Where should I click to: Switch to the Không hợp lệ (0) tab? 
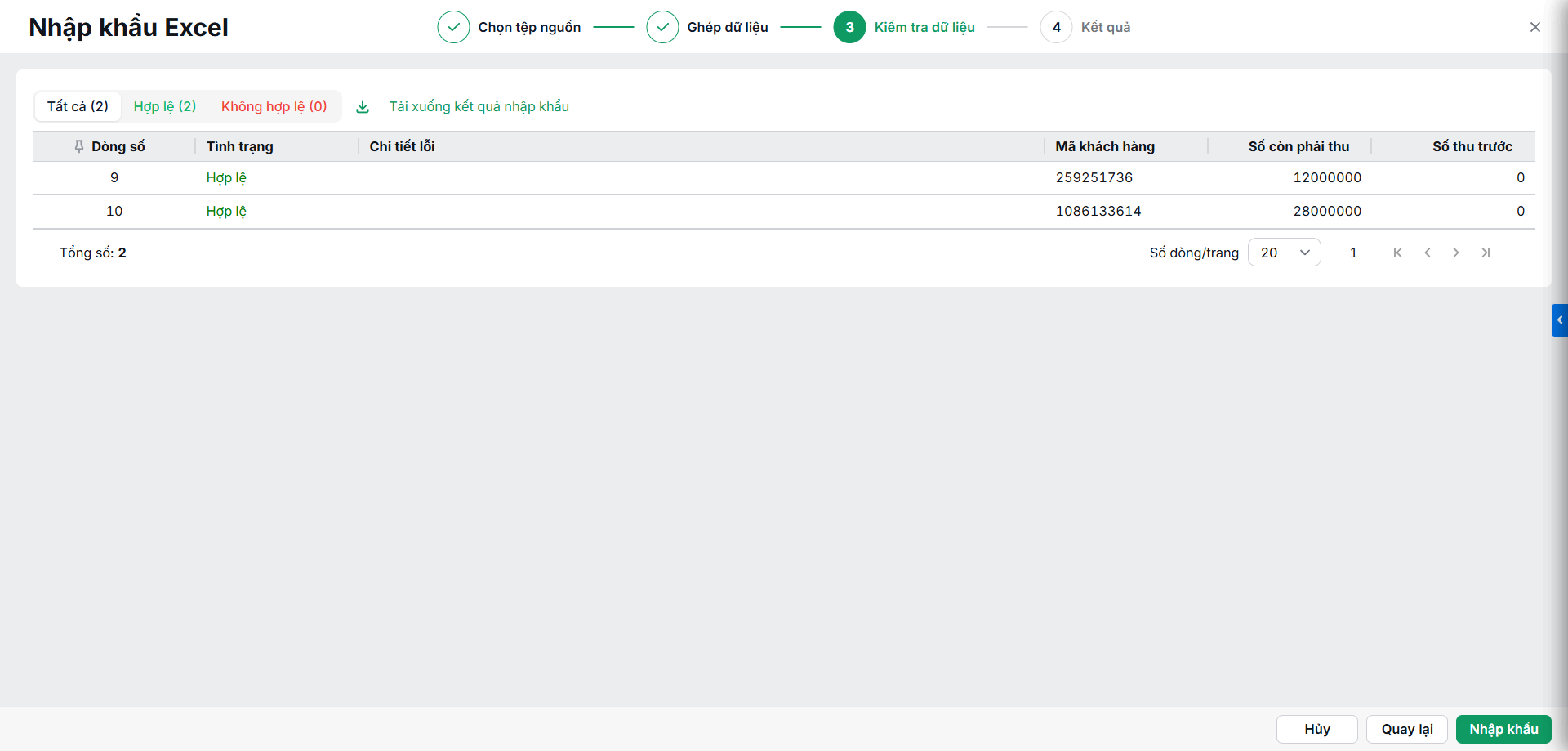(274, 106)
